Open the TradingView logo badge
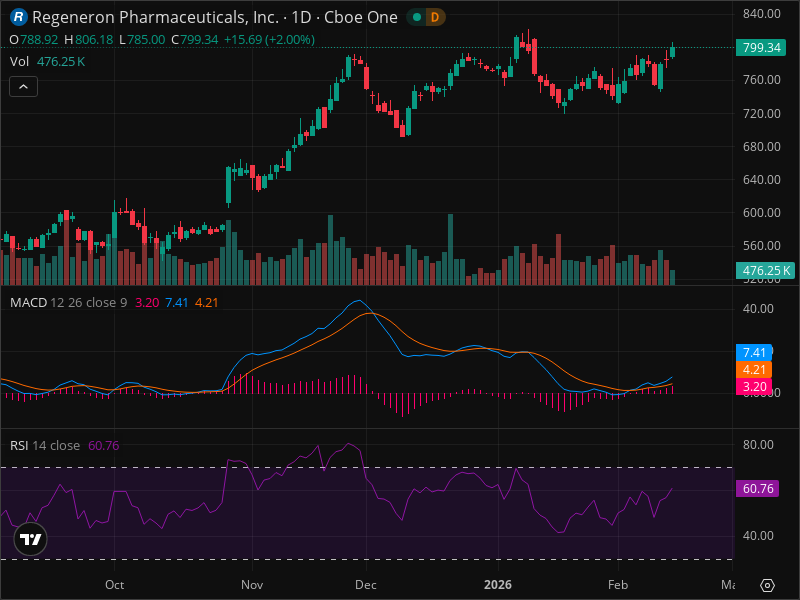Screen dimensions: 800x600 [31, 539]
